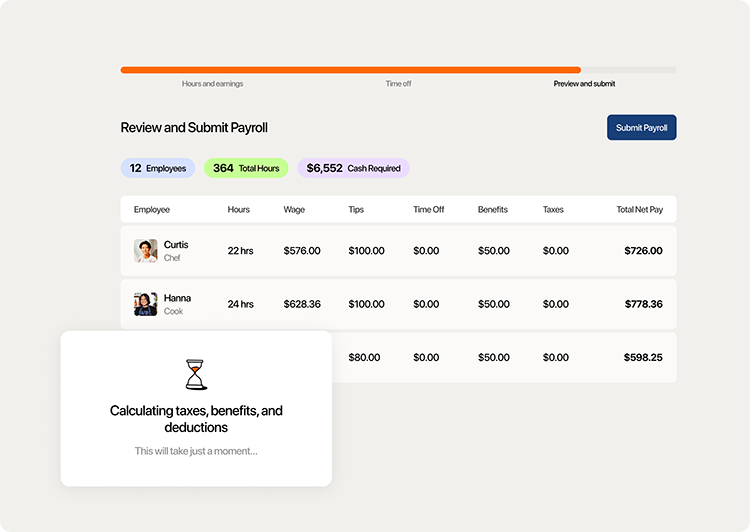Select the Hours and earnings step
Viewport: 750px width, 532px height.
212,84
